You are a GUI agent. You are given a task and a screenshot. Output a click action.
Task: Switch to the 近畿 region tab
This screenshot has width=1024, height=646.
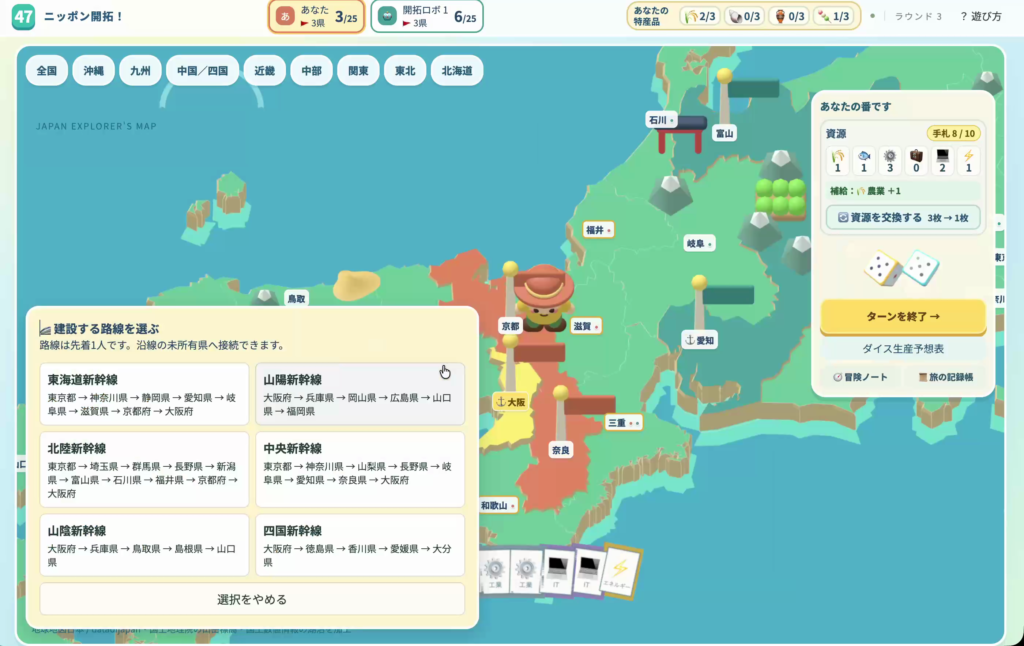(264, 71)
